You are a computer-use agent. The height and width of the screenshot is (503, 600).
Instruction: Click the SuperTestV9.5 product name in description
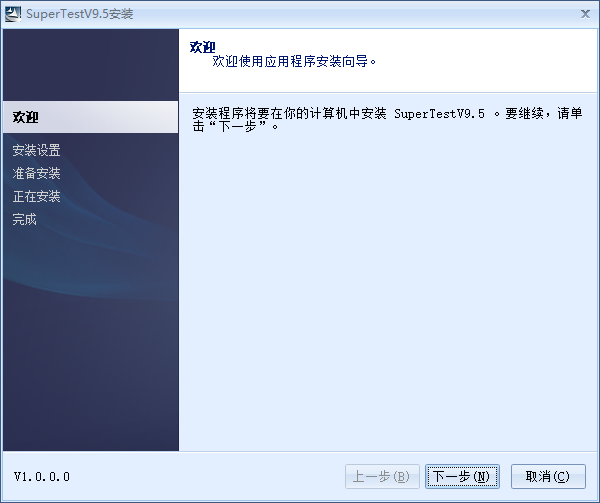[x=440, y=114]
